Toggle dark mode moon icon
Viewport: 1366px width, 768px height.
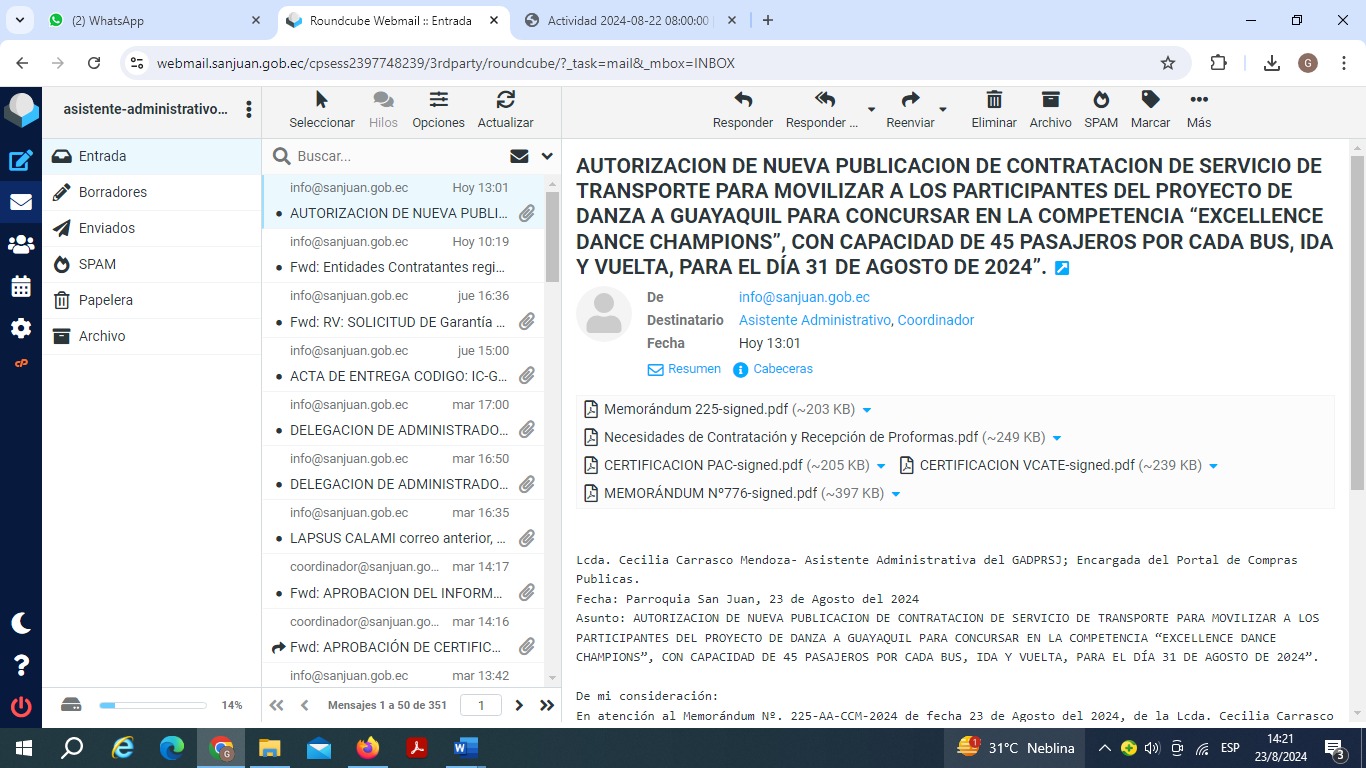click(x=21, y=623)
